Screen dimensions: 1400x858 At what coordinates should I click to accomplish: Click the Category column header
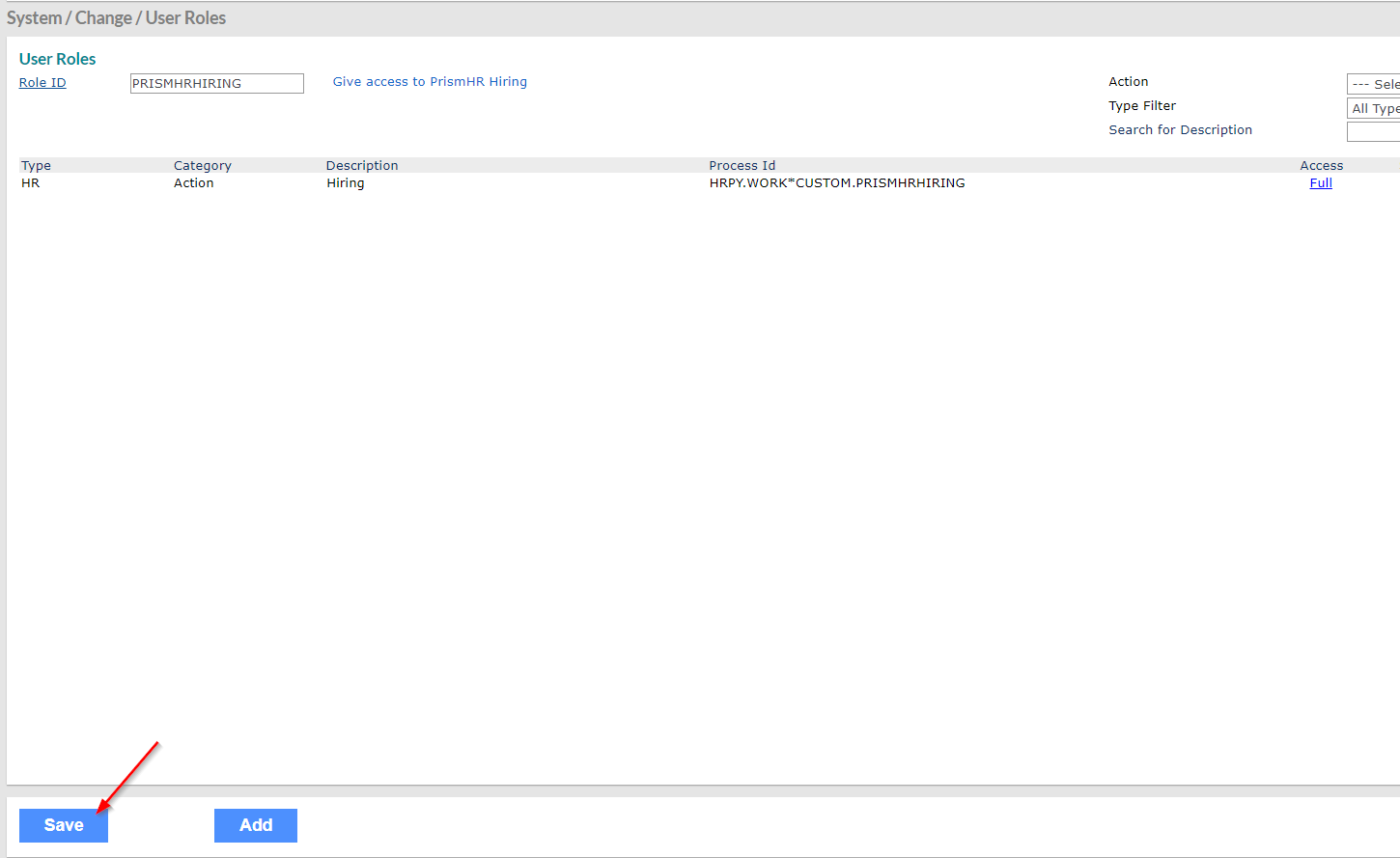click(x=203, y=166)
